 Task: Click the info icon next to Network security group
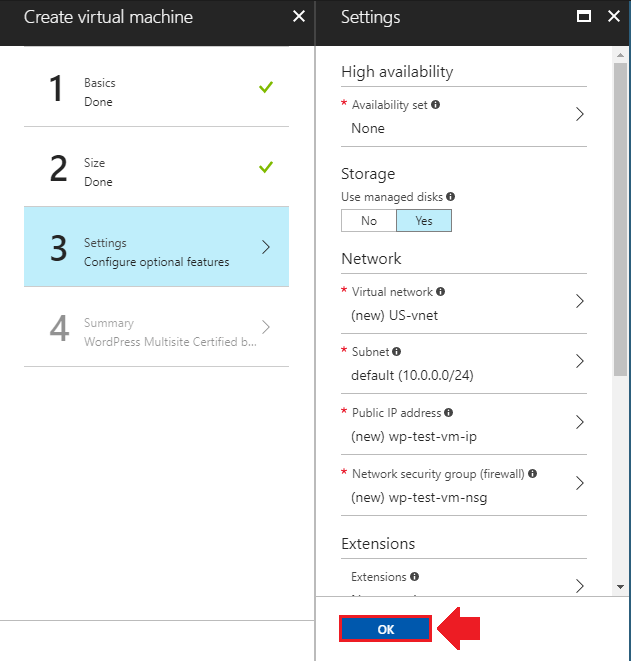[532, 473]
